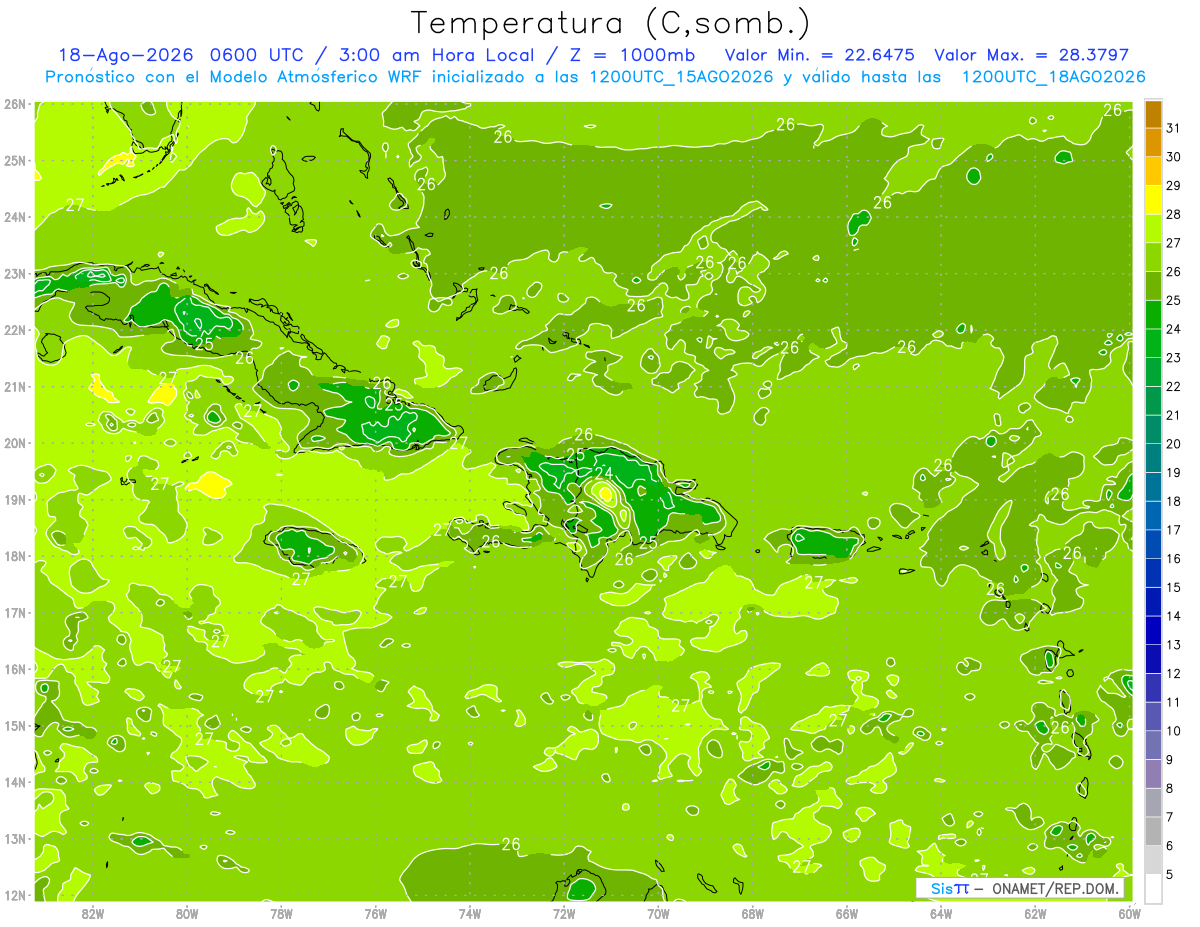Click the legend value label "13"
This screenshot has height=927, width=1200.
coord(1174,644)
